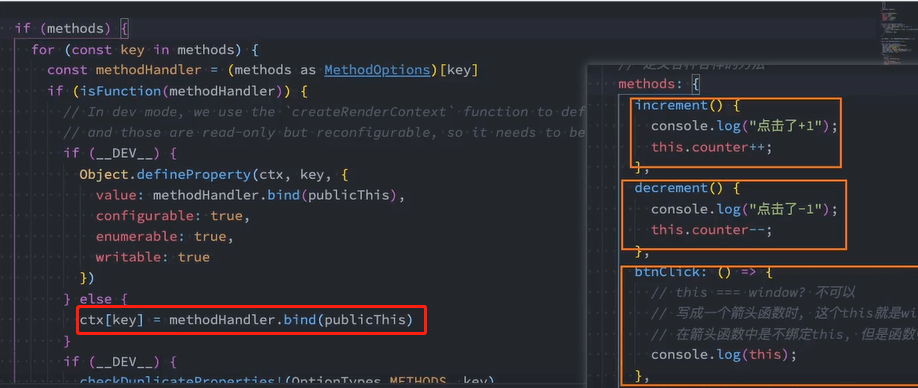Click the 'isFunction(methodHandler)' condition
This screenshot has height=388, width=918.
(x=178, y=91)
